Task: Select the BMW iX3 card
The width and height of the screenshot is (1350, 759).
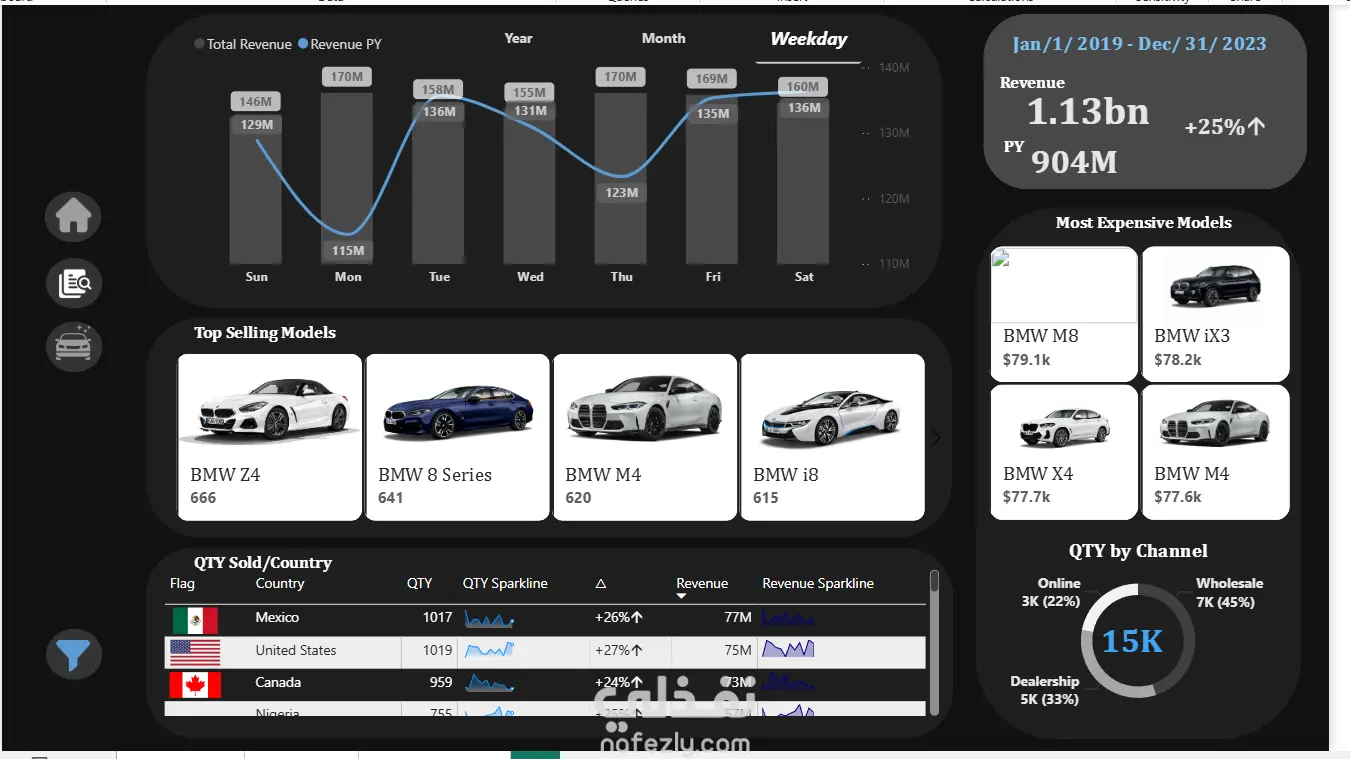Action: click(1216, 314)
